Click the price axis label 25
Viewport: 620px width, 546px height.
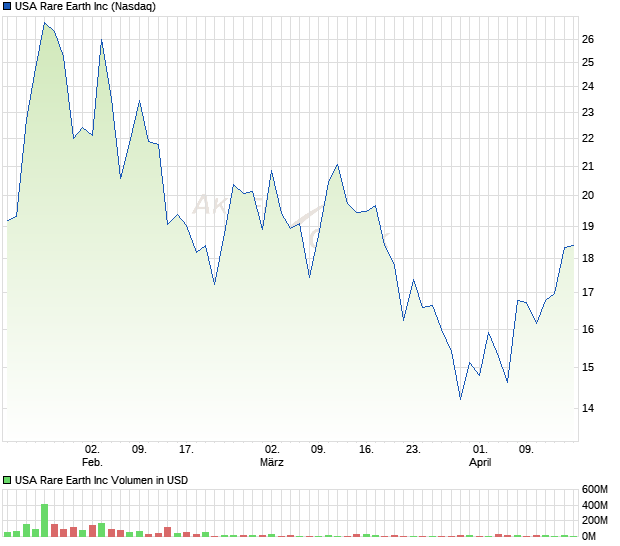click(x=588, y=62)
